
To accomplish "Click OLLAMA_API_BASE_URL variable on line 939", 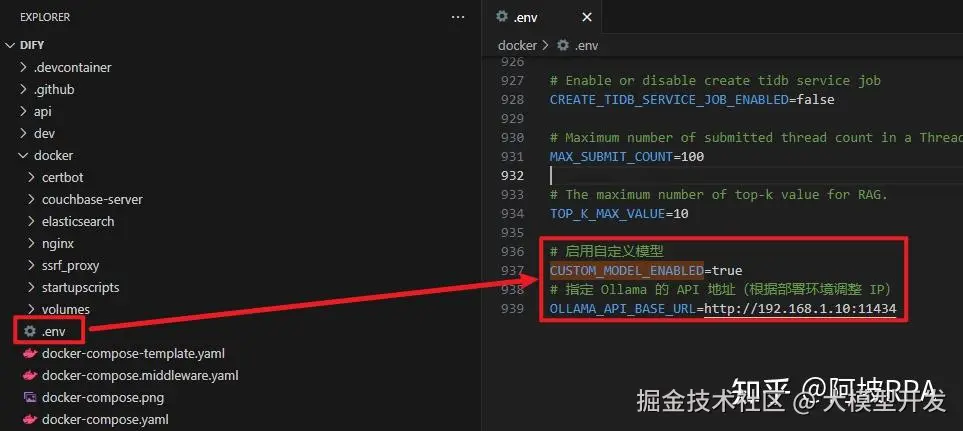I will pos(623,308).
